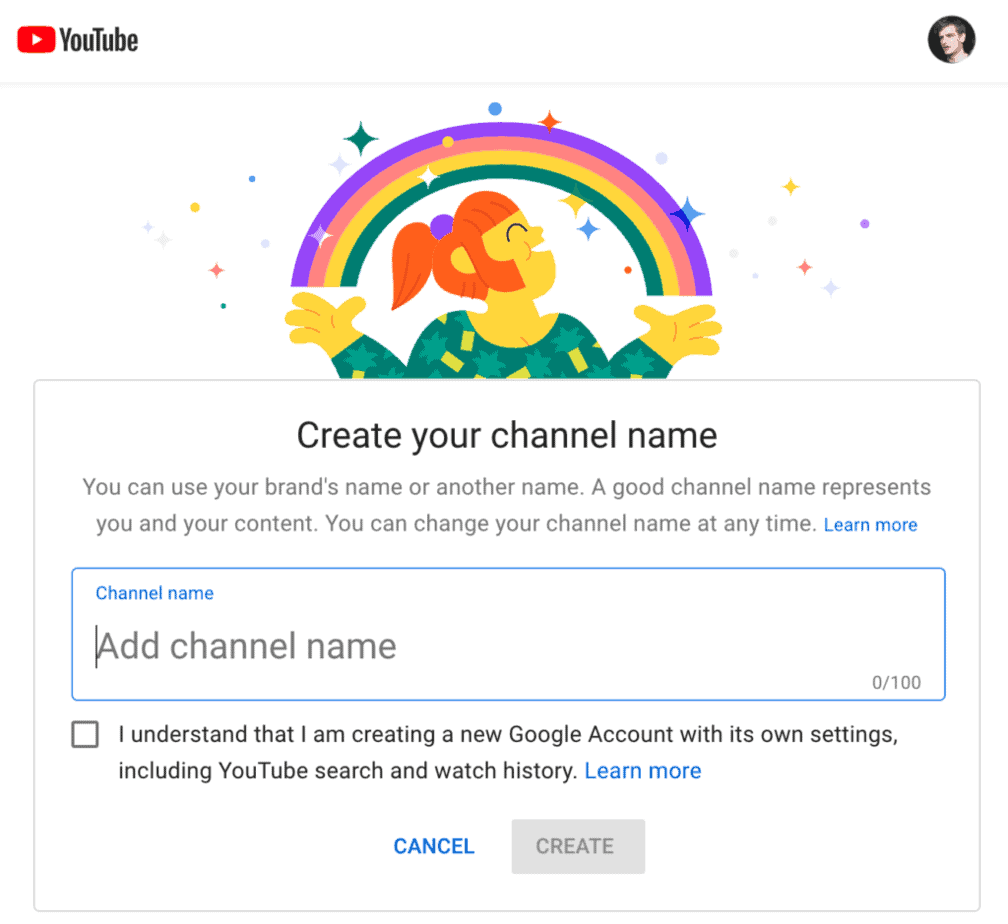Click the CANCEL button
The image size is (1008, 924).
(x=434, y=846)
